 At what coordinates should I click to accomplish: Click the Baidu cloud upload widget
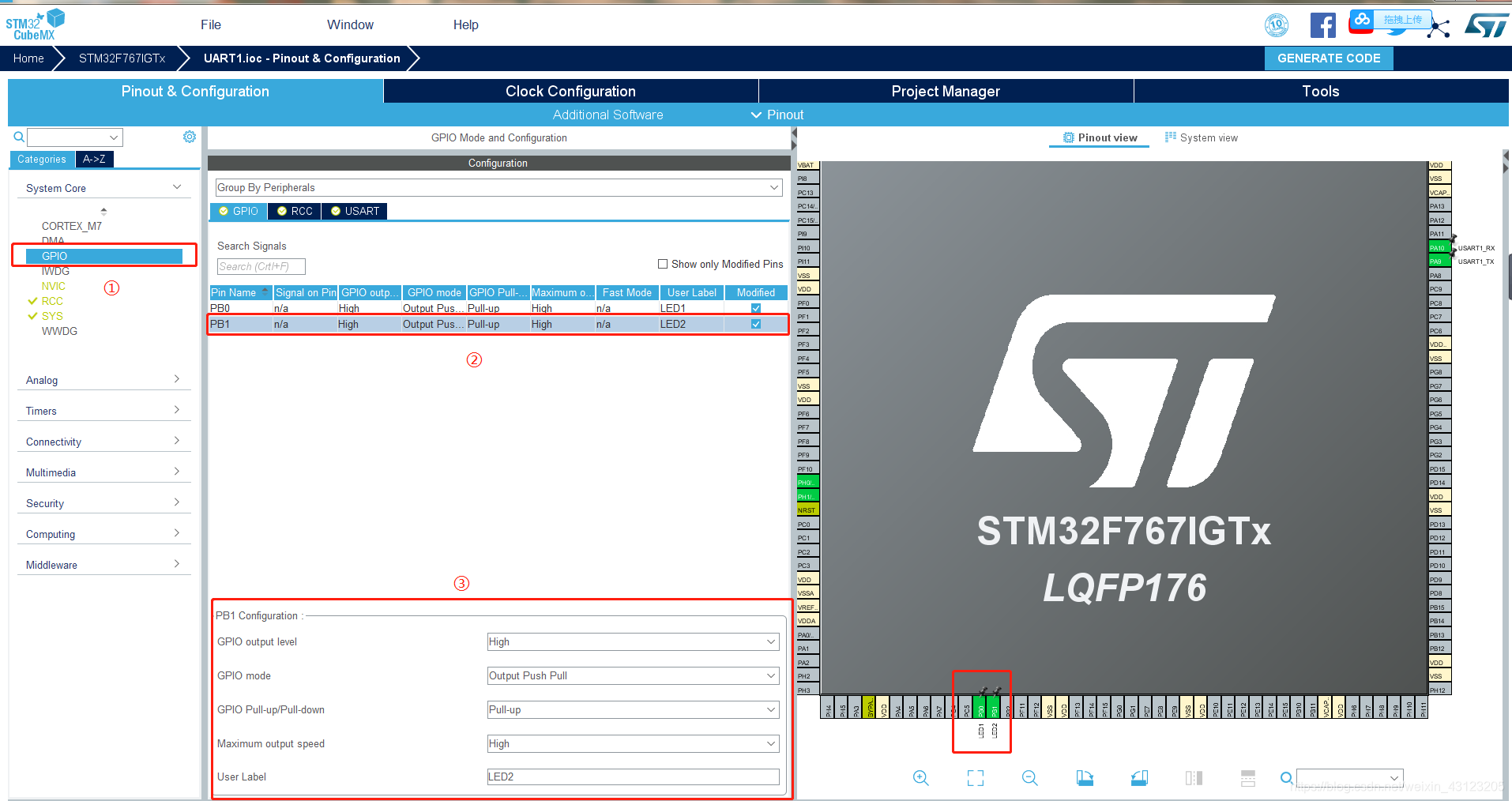[1390, 20]
